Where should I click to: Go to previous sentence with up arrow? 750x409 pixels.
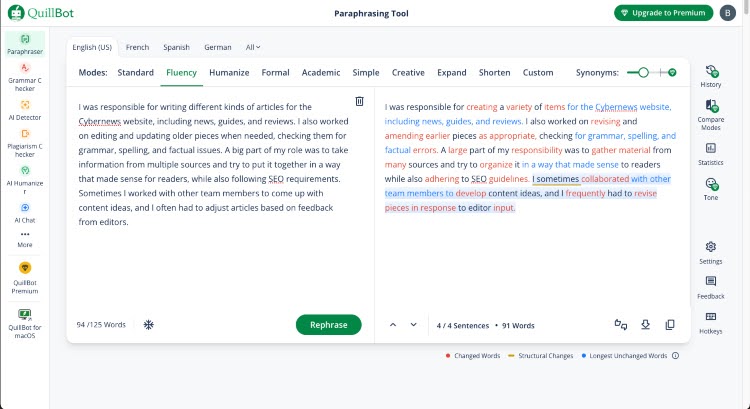click(x=393, y=325)
